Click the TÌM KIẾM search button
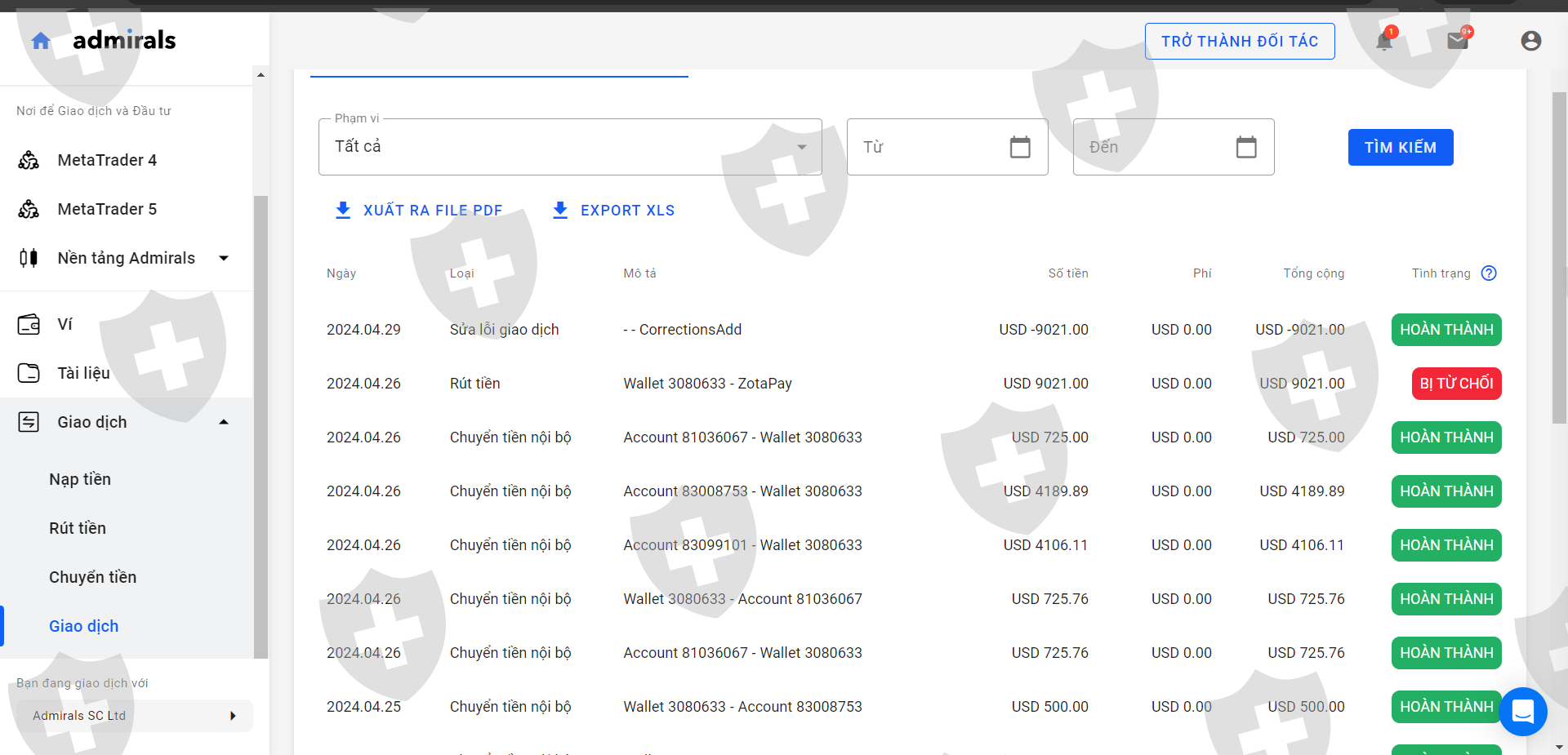1568x755 pixels. point(1400,147)
